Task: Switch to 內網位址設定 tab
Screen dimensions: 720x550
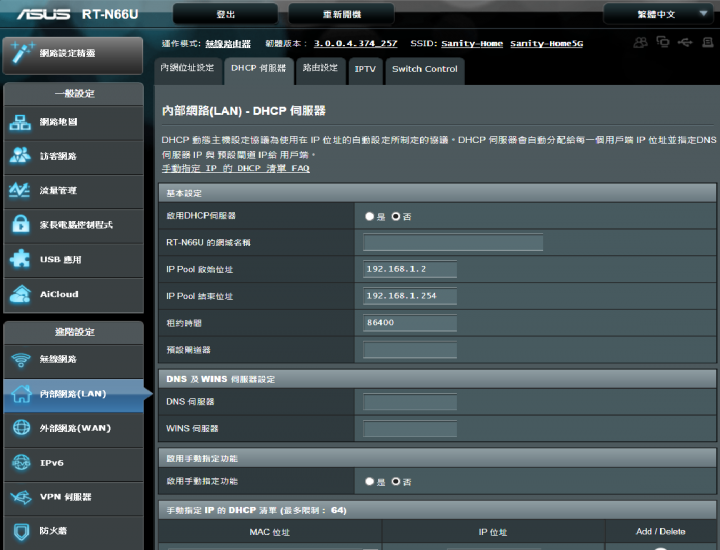Action: [187, 71]
